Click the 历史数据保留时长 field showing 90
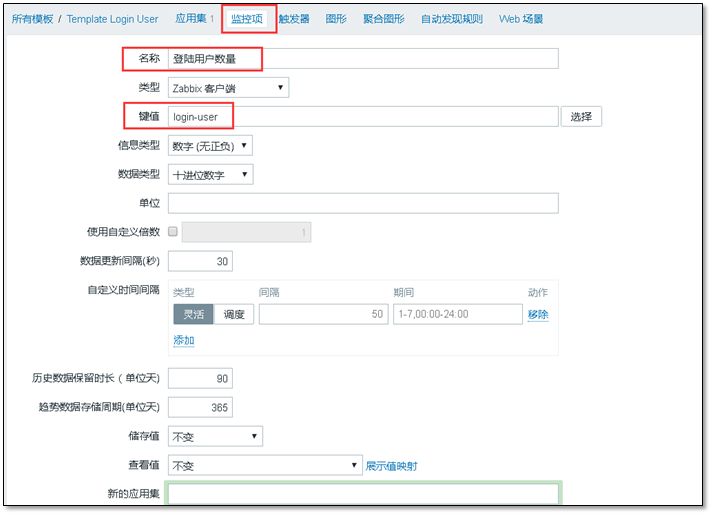712x515 pixels. click(200, 378)
